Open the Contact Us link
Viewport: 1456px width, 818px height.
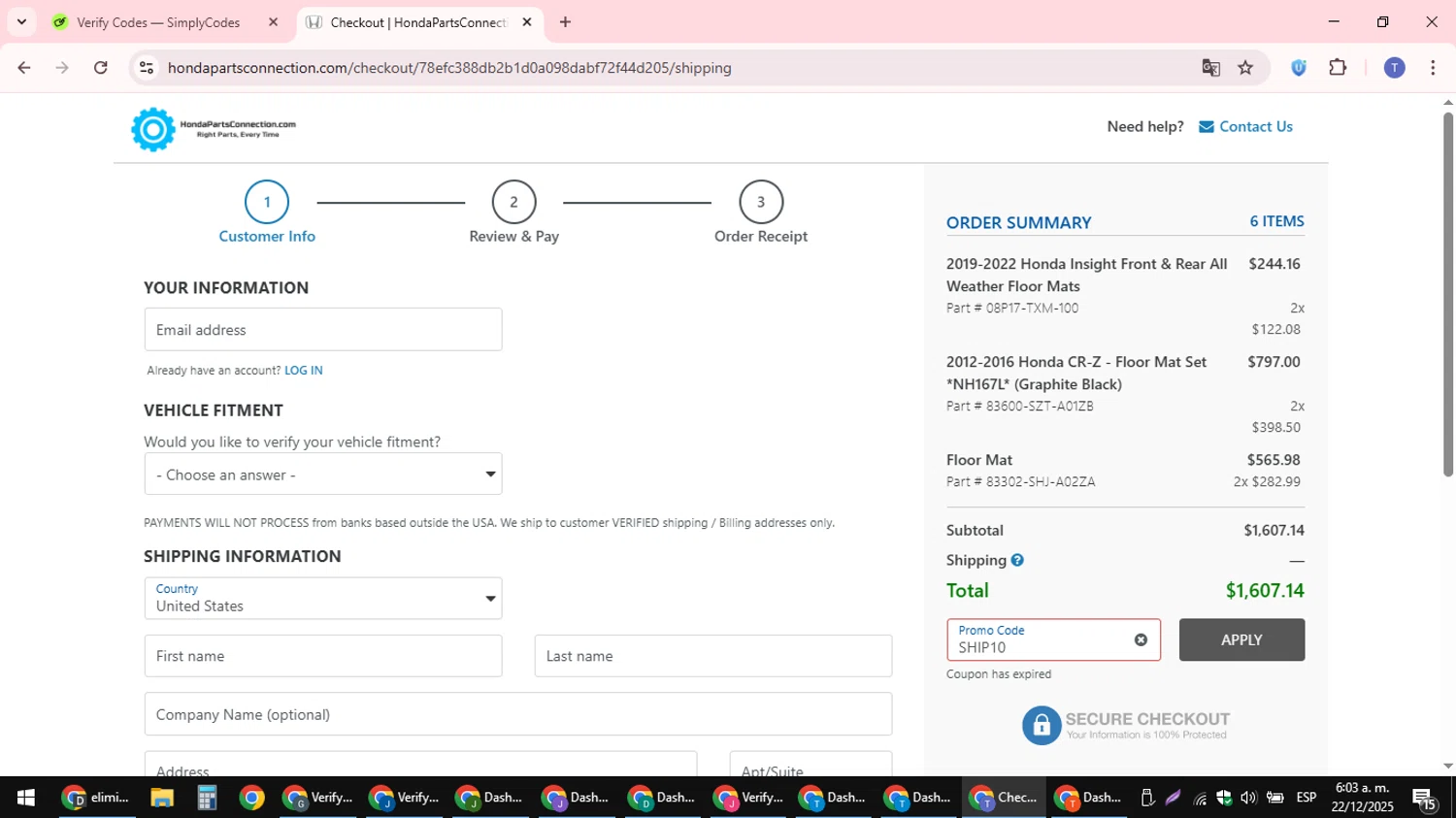[1255, 126]
